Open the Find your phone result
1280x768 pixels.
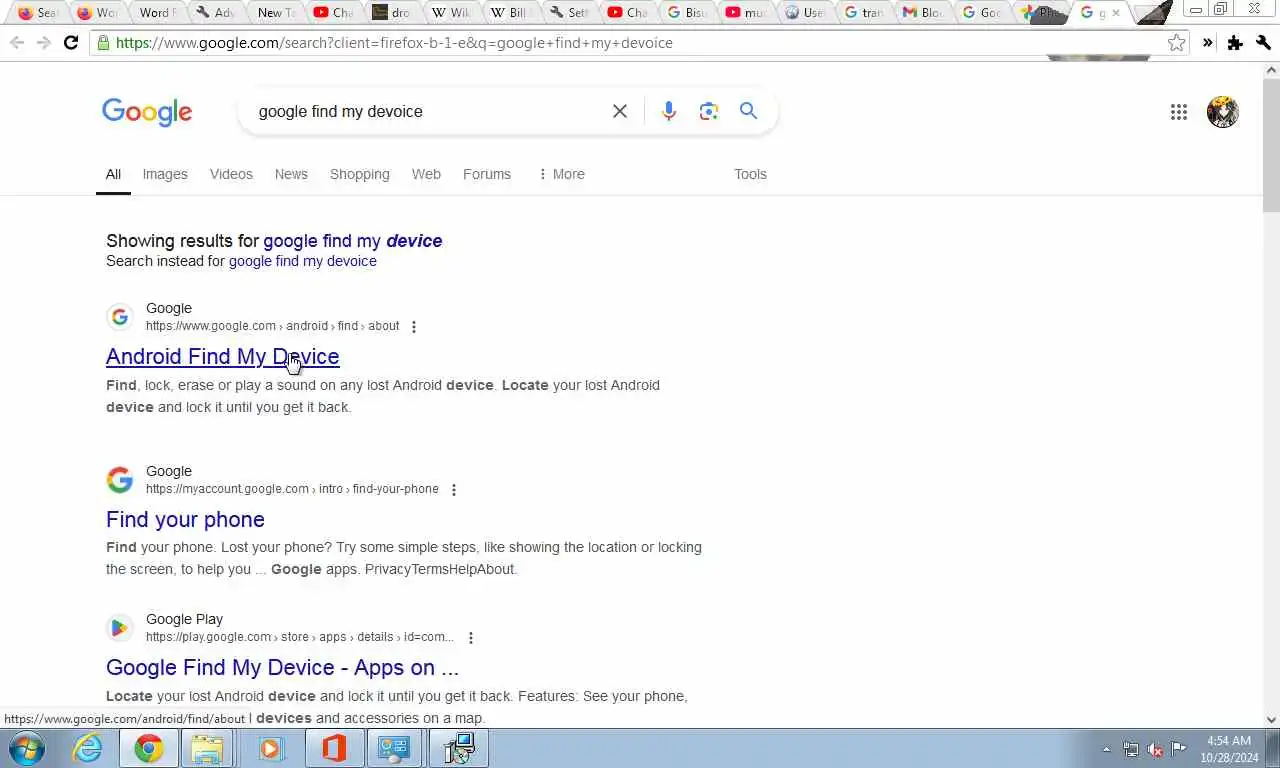click(x=185, y=519)
